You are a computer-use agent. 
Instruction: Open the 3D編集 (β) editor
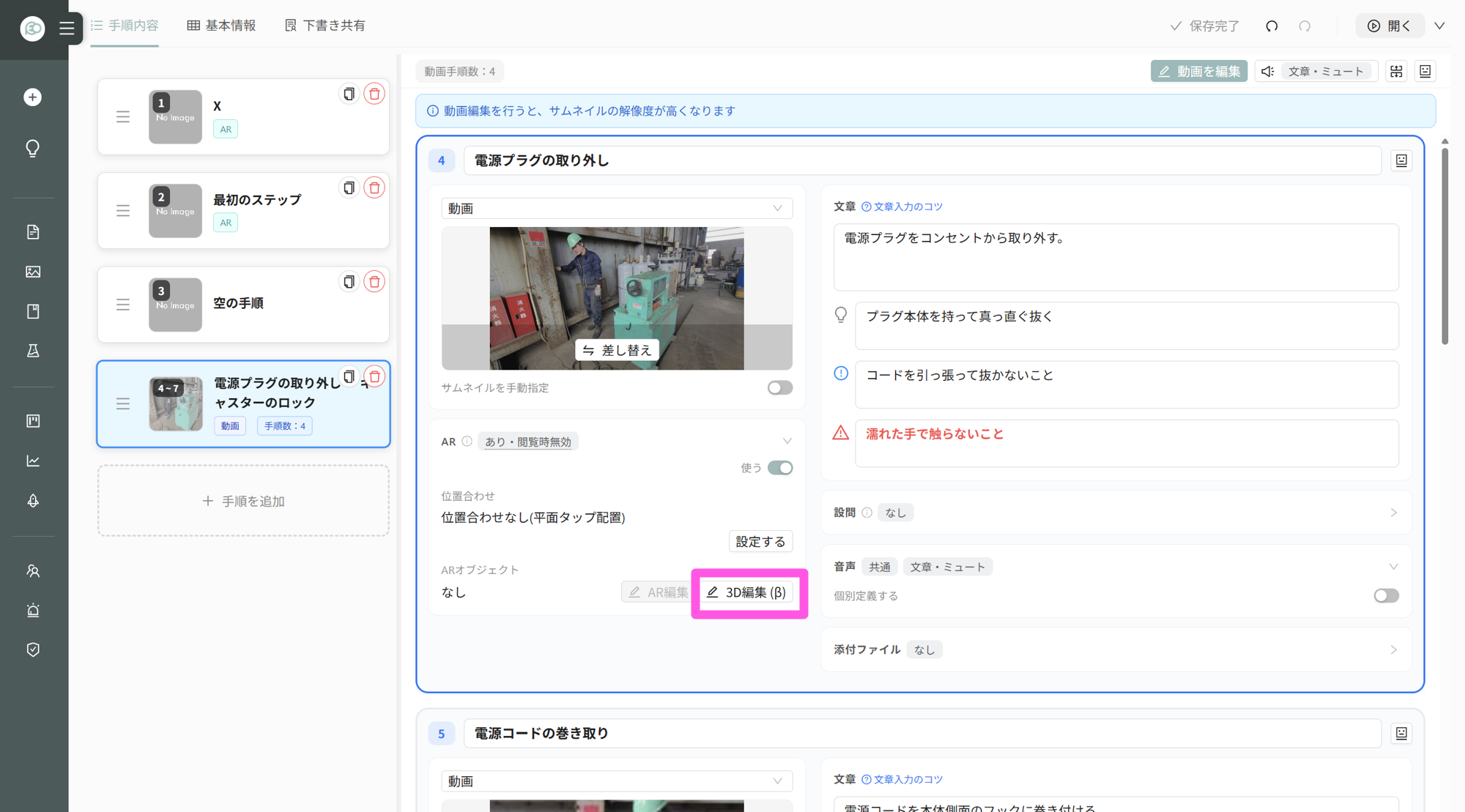747,592
